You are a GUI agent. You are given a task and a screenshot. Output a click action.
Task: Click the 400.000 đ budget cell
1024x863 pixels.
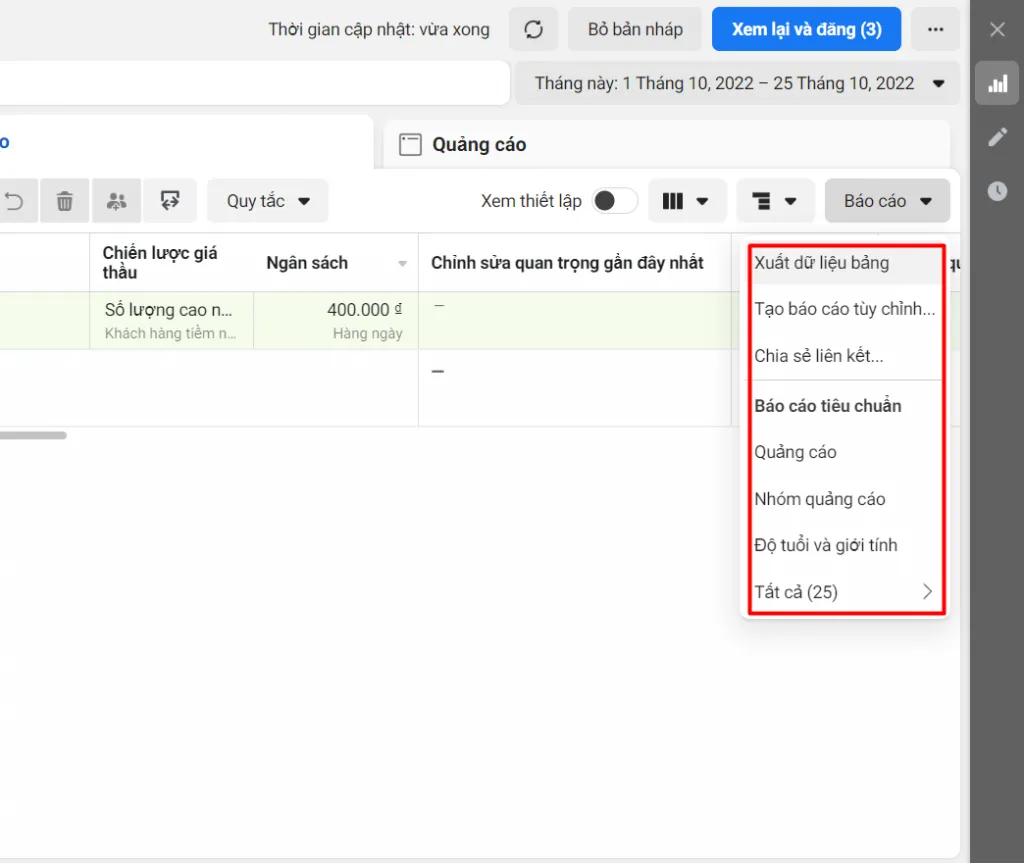pos(336,320)
